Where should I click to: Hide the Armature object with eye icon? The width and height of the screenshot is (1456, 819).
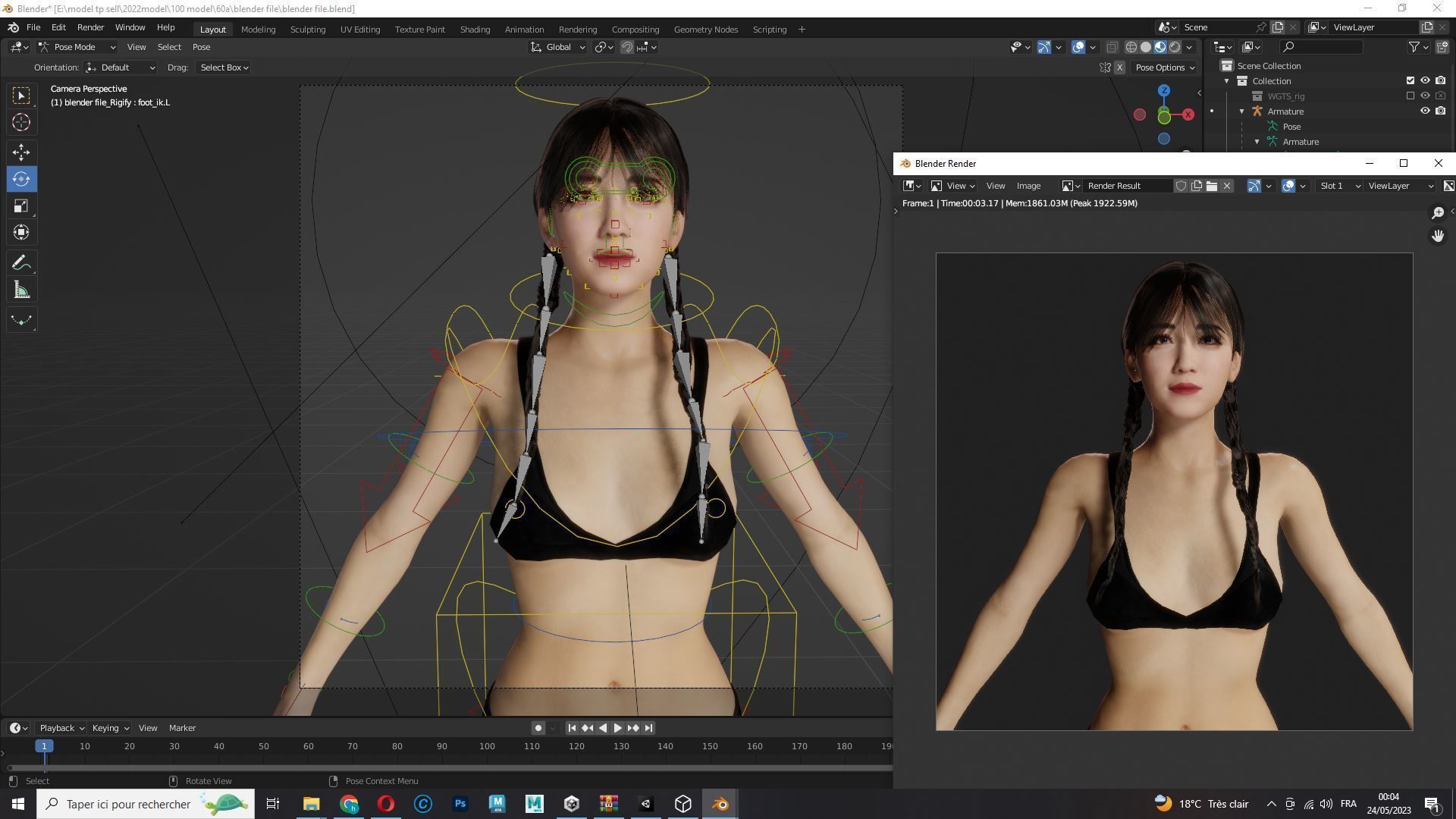click(x=1425, y=111)
